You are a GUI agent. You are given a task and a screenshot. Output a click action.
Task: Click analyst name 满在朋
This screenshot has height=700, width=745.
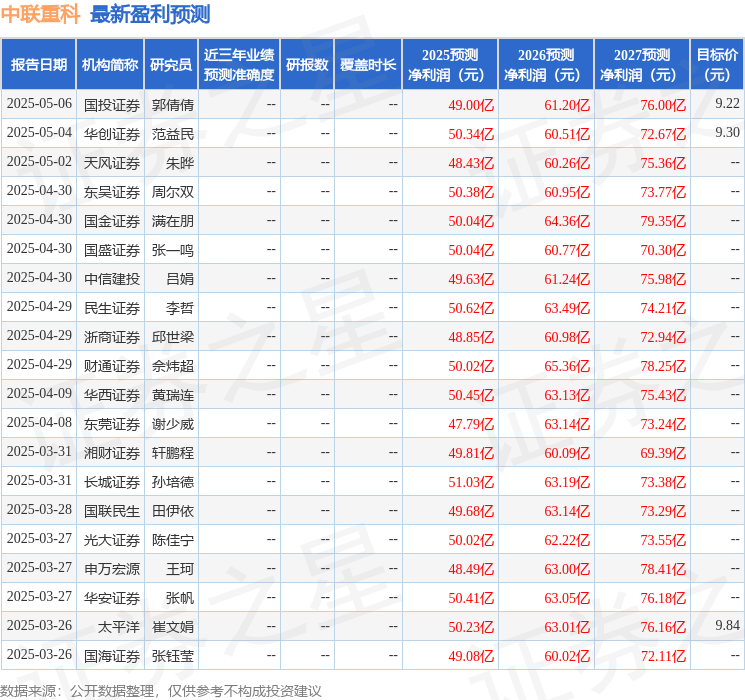[172, 221]
